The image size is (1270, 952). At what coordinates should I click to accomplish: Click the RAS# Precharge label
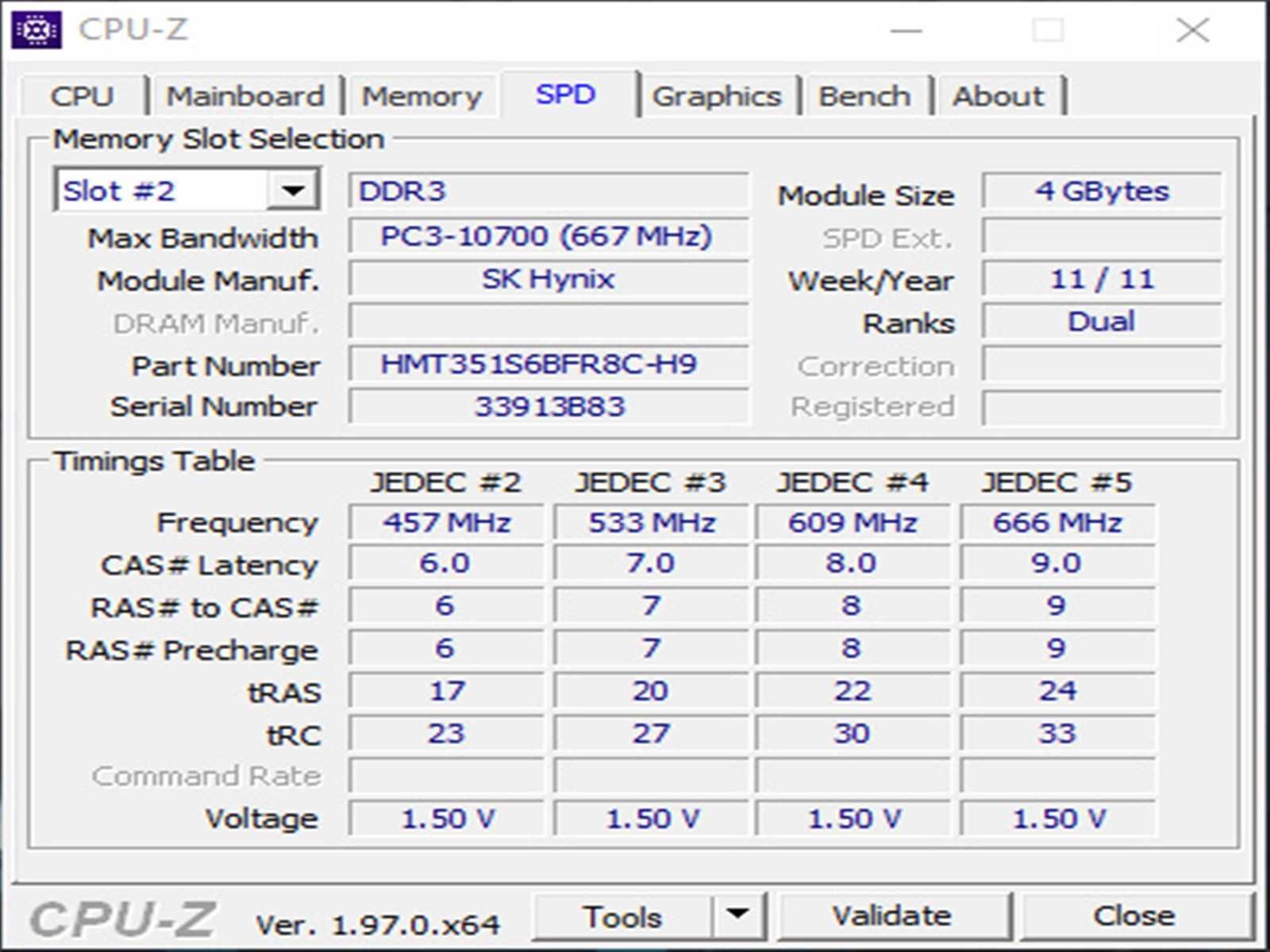(191, 651)
